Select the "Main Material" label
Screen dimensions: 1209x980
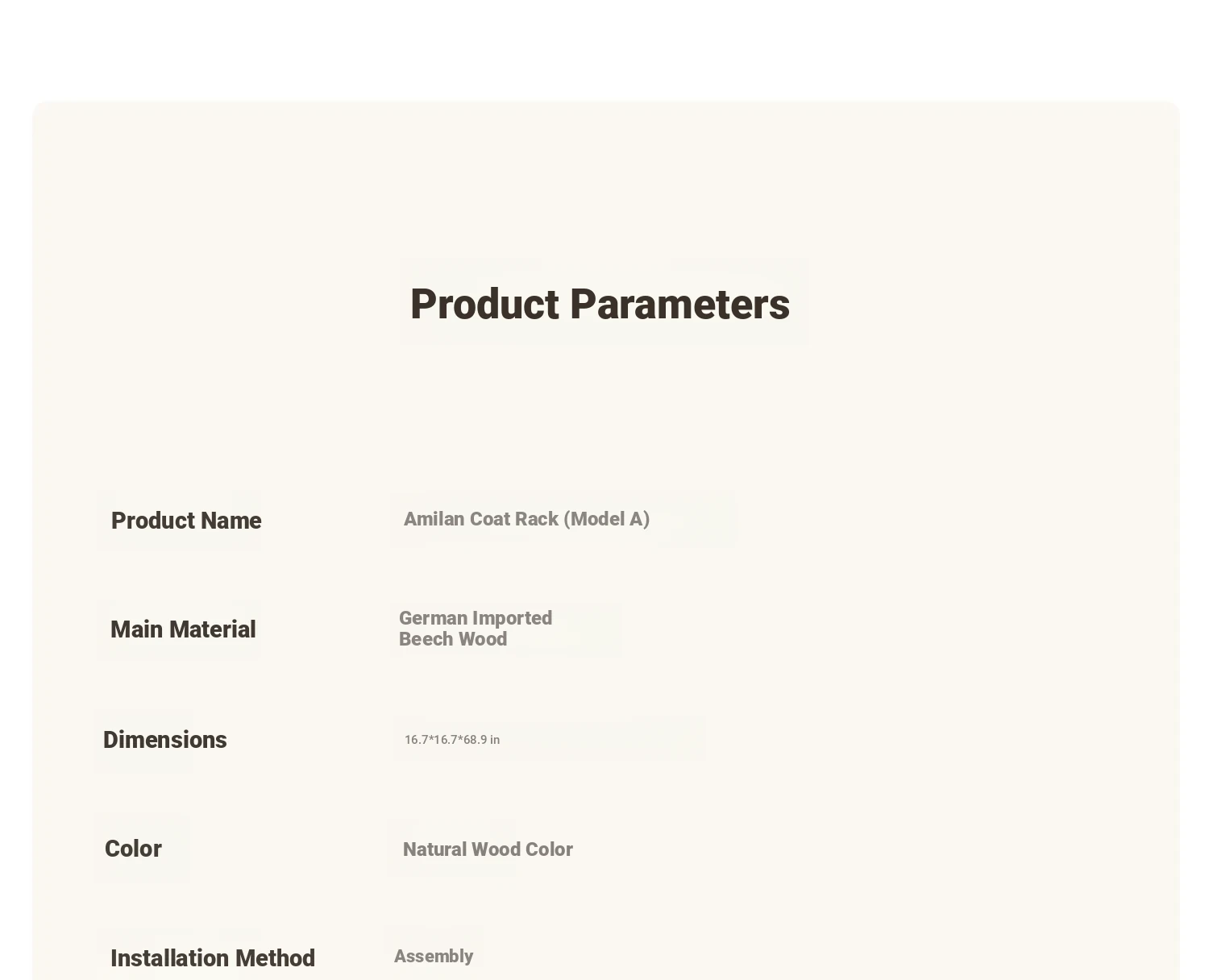tap(183, 629)
